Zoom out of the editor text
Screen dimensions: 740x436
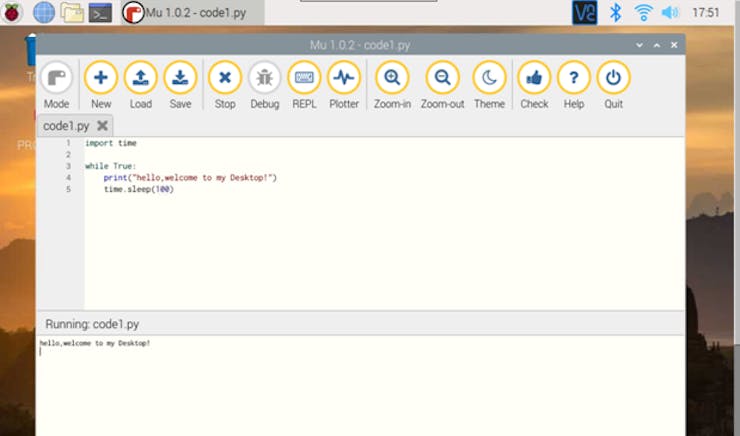pos(442,78)
